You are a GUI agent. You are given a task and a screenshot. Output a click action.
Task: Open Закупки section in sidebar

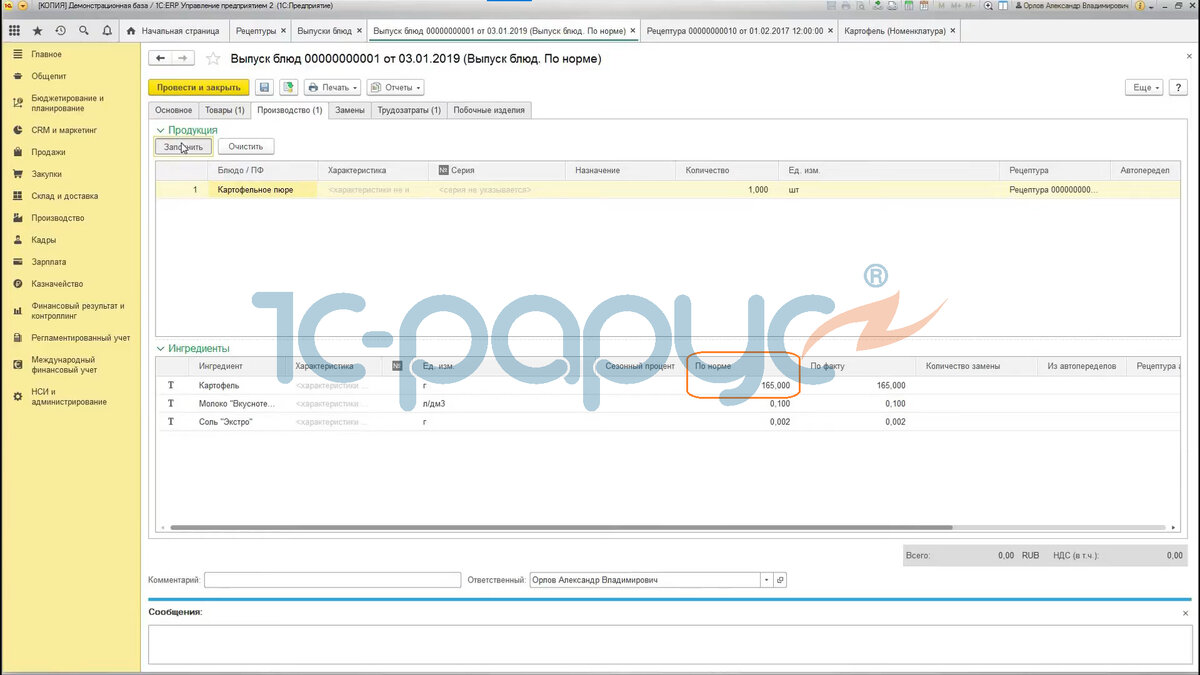coord(70,174)
